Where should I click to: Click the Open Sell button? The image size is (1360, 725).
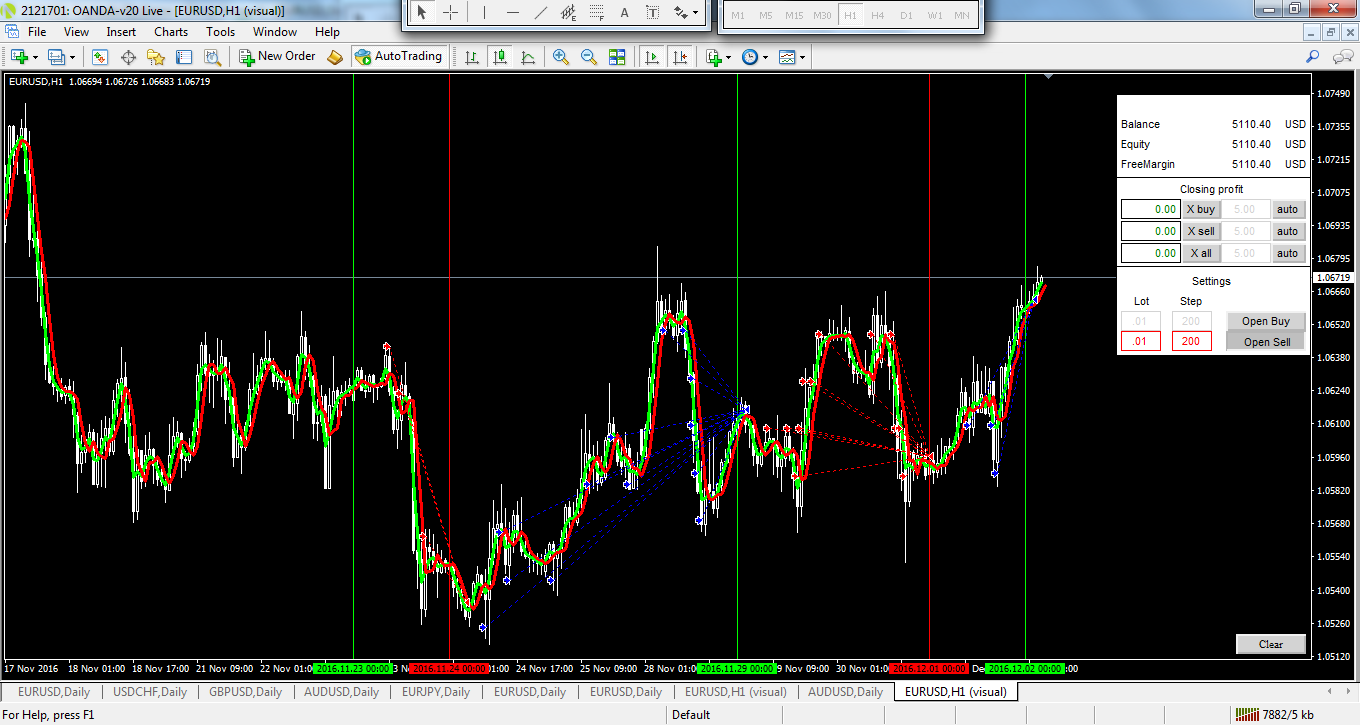(x=1266, y=342)
